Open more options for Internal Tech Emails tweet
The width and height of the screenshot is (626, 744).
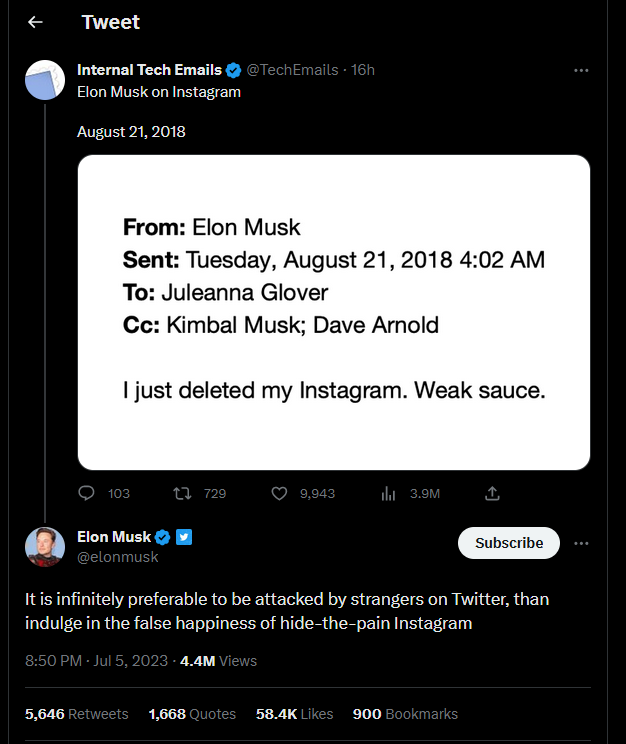581,70
